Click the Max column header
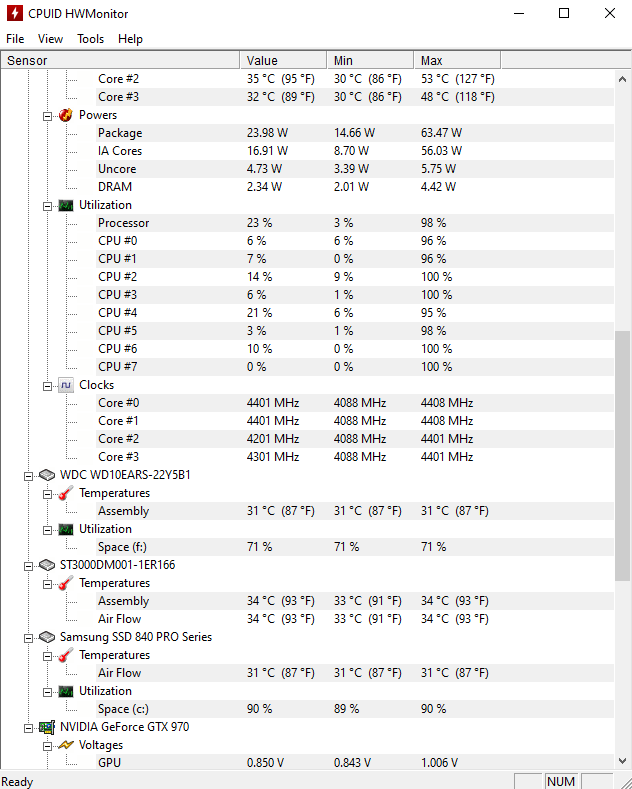This screenshot has height=789, width=632. [431, 61]
